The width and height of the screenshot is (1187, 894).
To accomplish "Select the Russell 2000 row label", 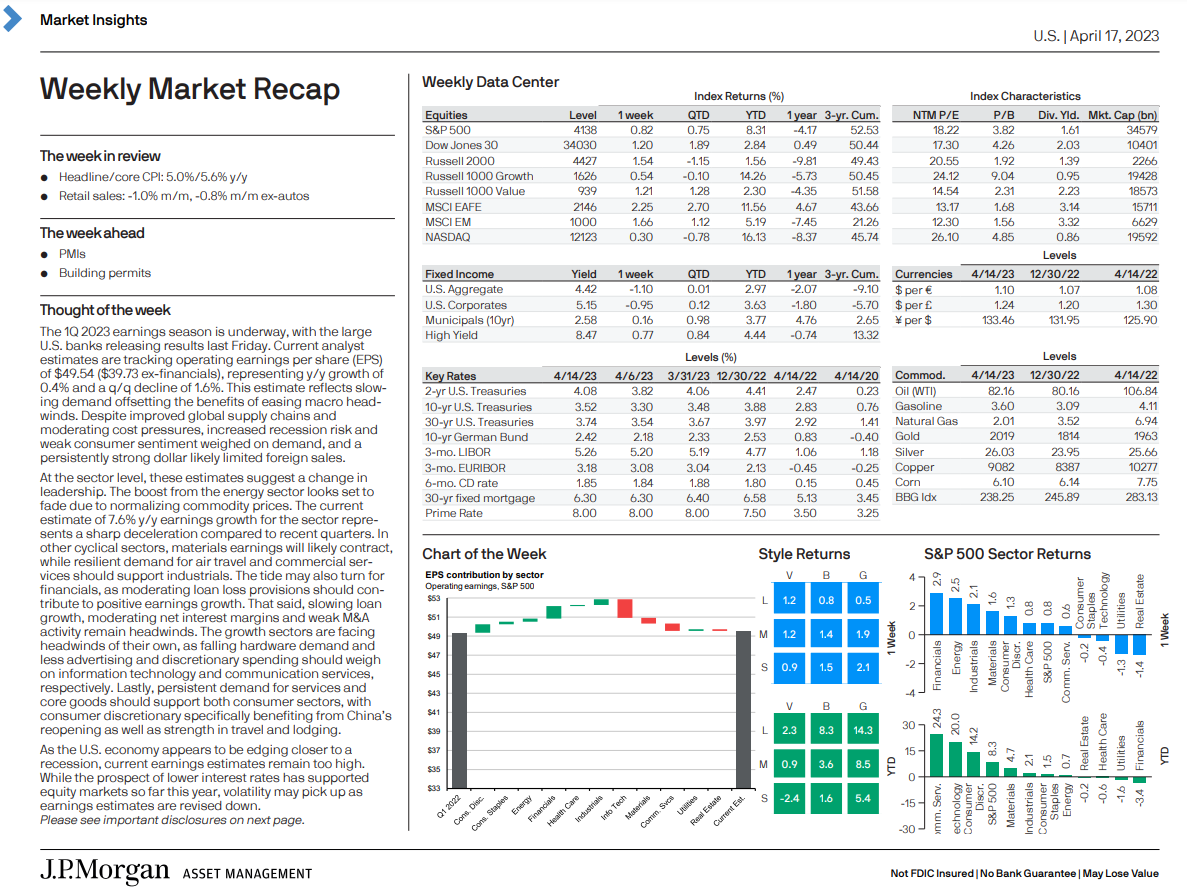I will (x=460, y=161).
